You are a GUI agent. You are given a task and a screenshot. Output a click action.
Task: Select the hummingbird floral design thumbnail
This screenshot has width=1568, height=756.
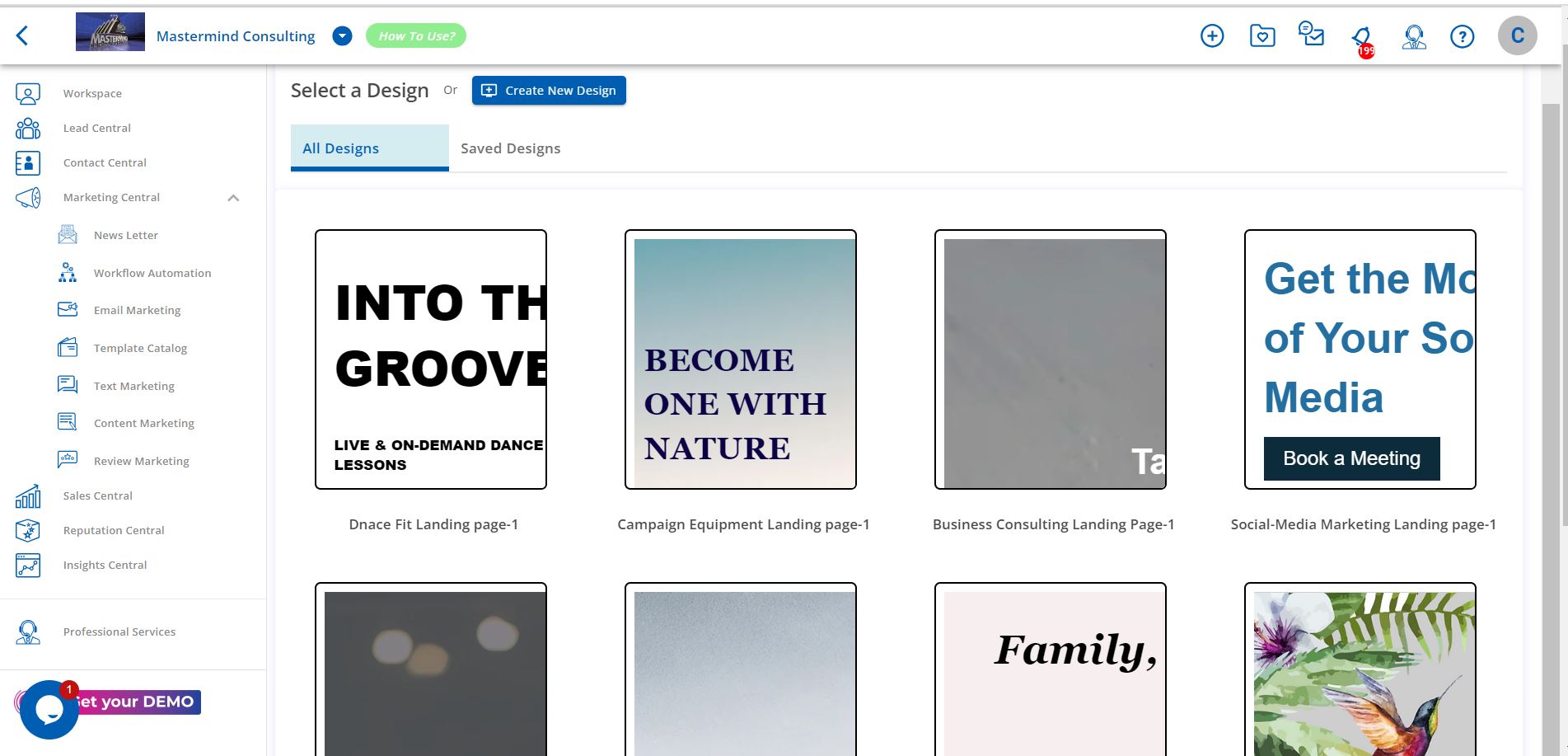(x=1360, y=669)
